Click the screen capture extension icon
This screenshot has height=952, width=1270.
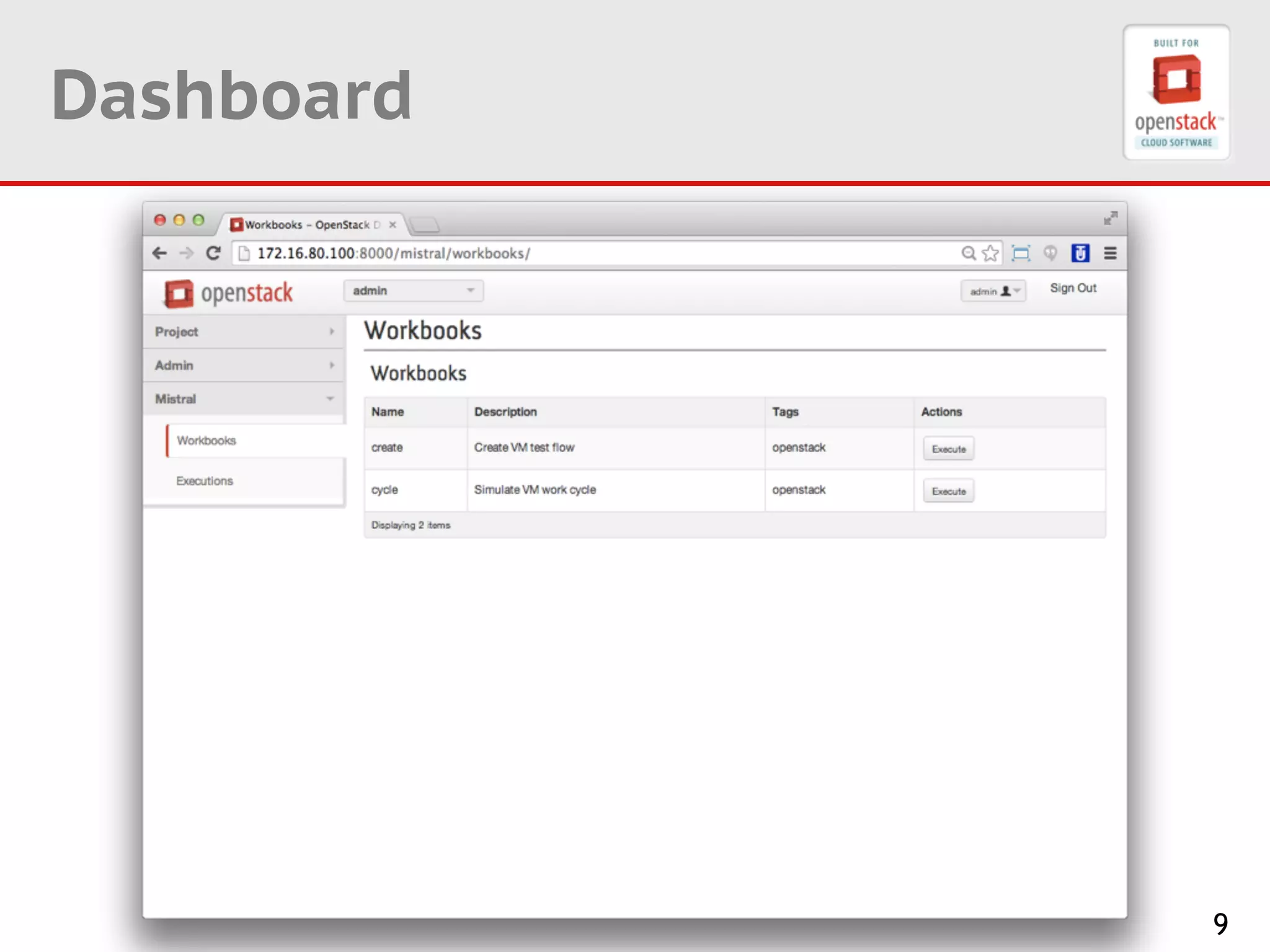(1021, 253)
